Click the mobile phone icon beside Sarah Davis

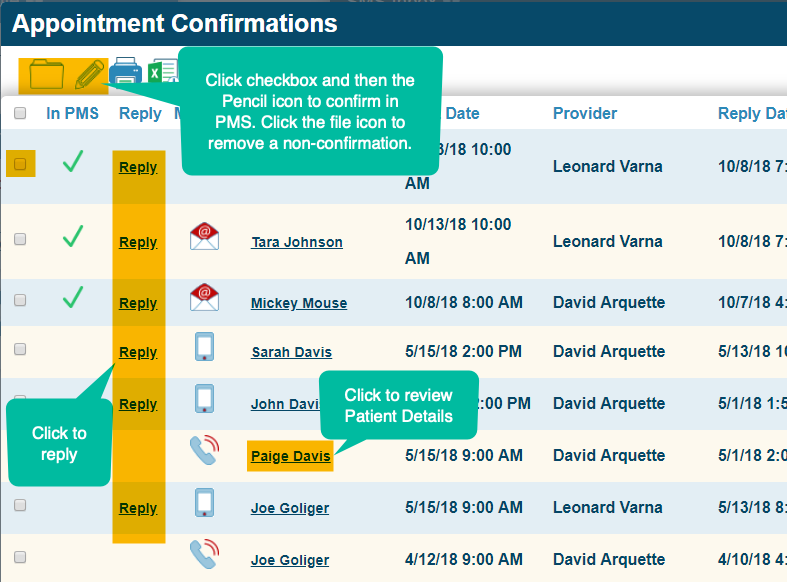pyautogui.click(x=205, y=348)
